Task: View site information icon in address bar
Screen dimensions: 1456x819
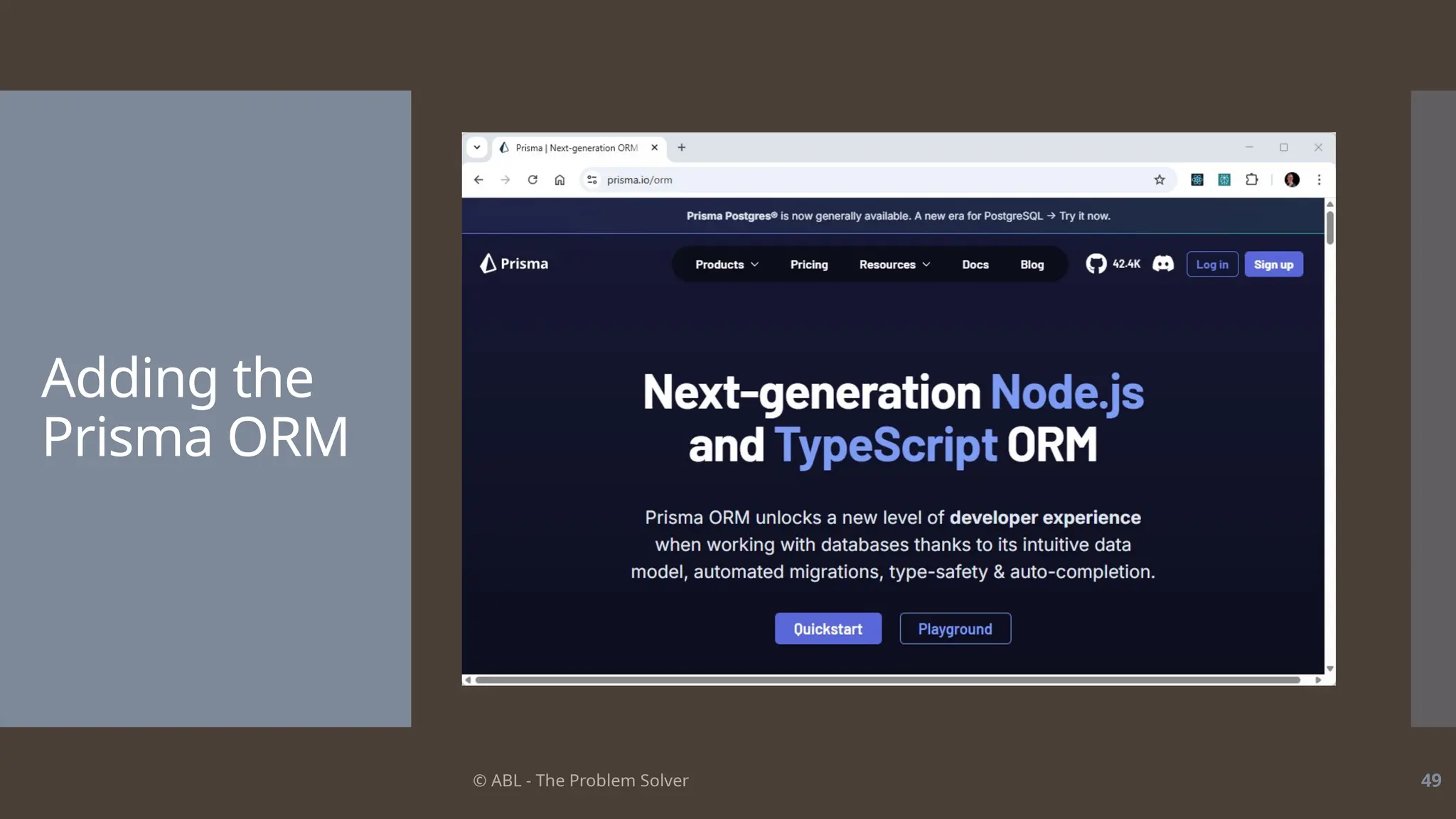Action: (591, 180)
